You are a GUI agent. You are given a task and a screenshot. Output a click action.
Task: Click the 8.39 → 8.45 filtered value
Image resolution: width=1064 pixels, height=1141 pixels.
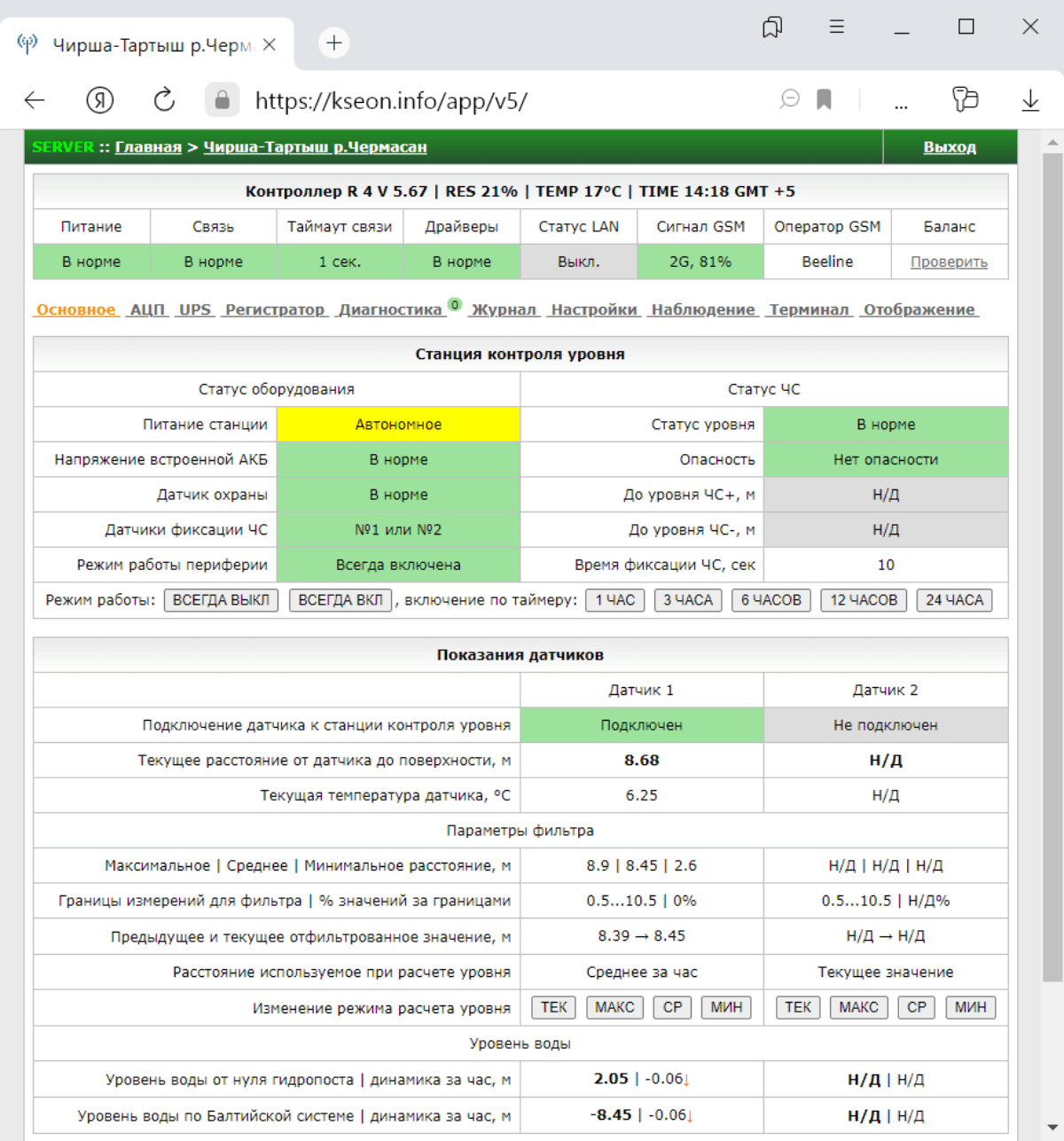642,936
